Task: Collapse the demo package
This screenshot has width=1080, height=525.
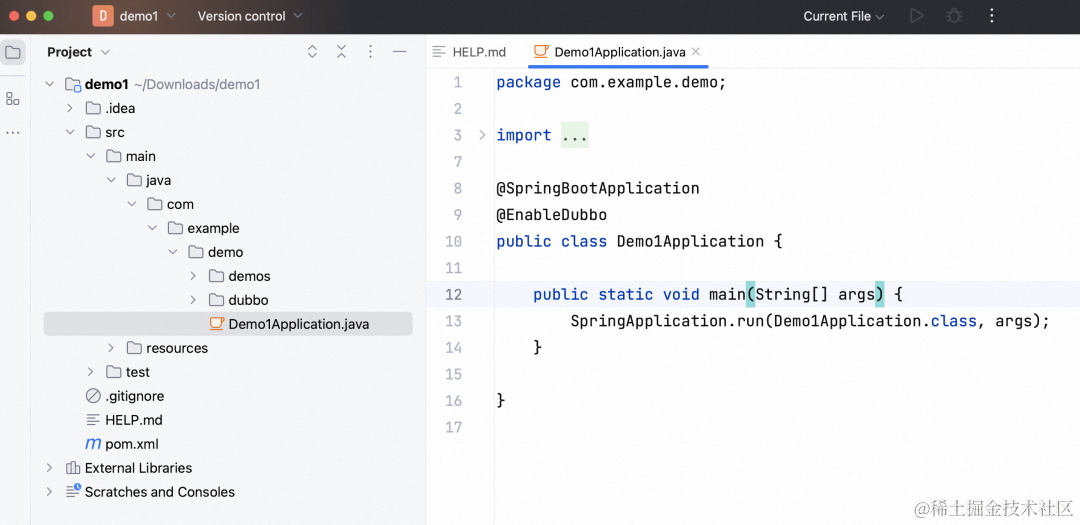Action: coord(173,252)
